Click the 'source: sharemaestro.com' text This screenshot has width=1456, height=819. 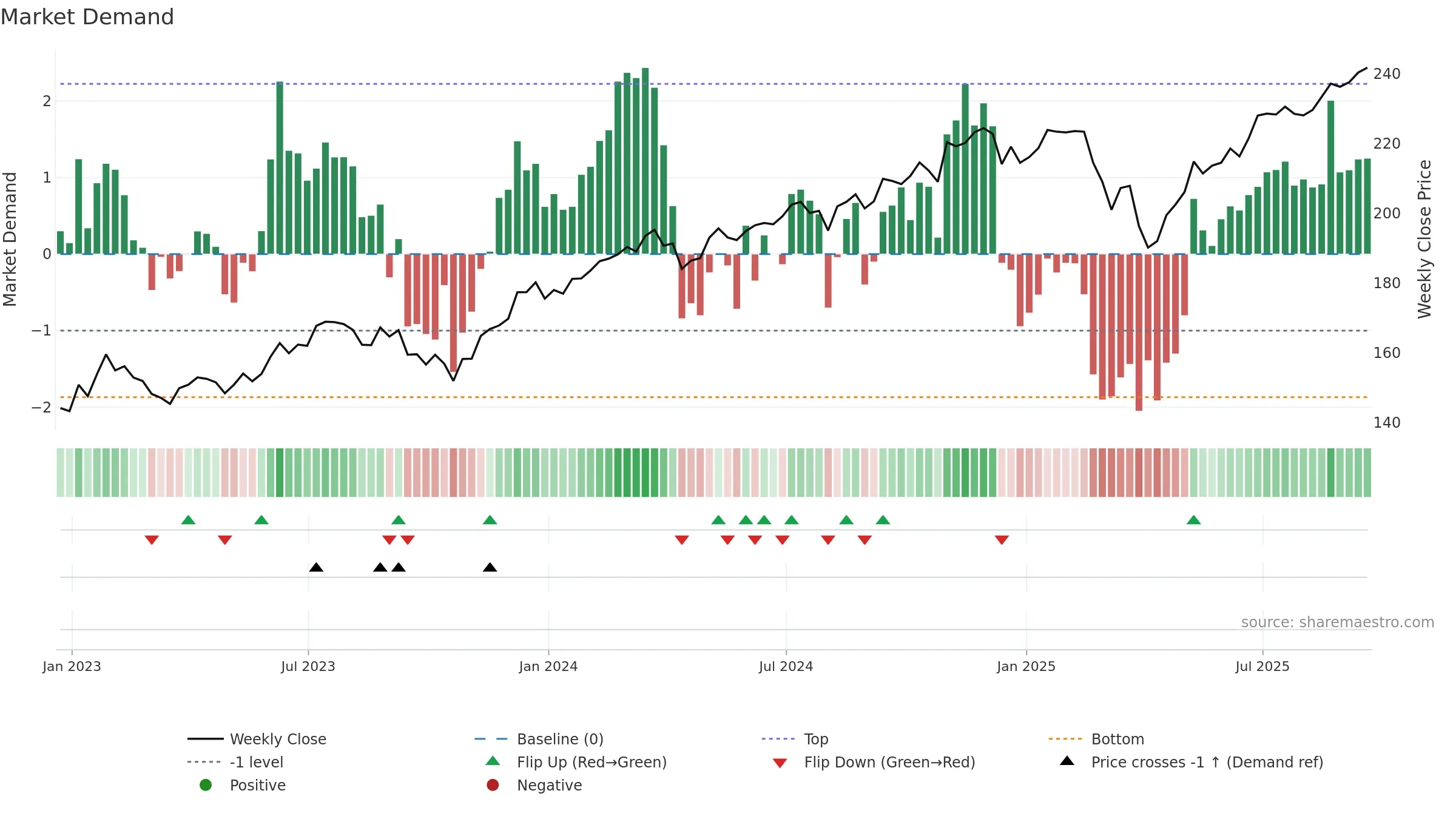coord(1338,622)
